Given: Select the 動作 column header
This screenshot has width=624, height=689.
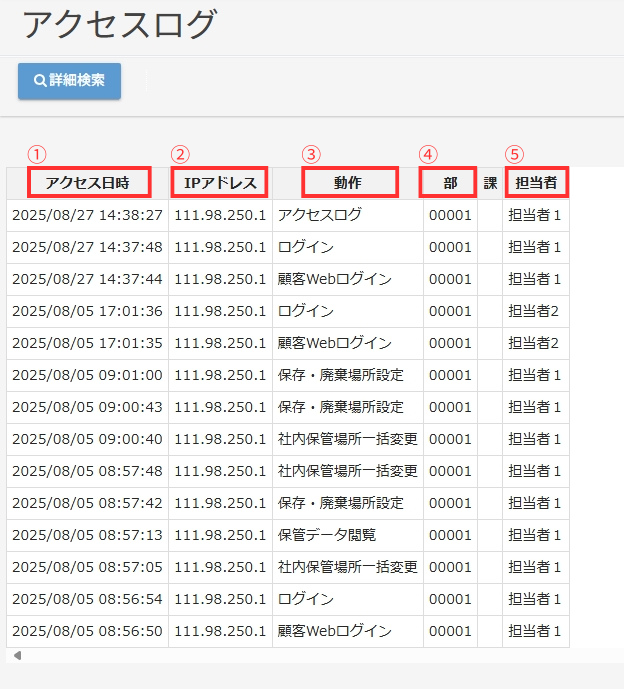Looking at the screenshot, I should click(348, 183).
